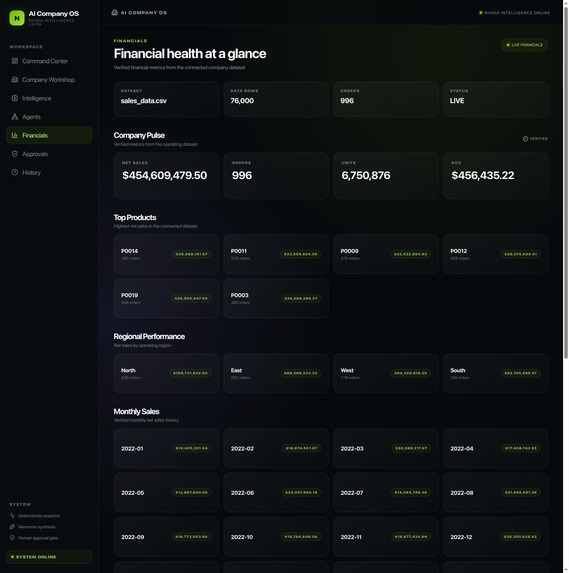Click the NVIDIA INTELLIGENCE ONLINE status text
The image size is (569, 573).
(x=517, y=13)
